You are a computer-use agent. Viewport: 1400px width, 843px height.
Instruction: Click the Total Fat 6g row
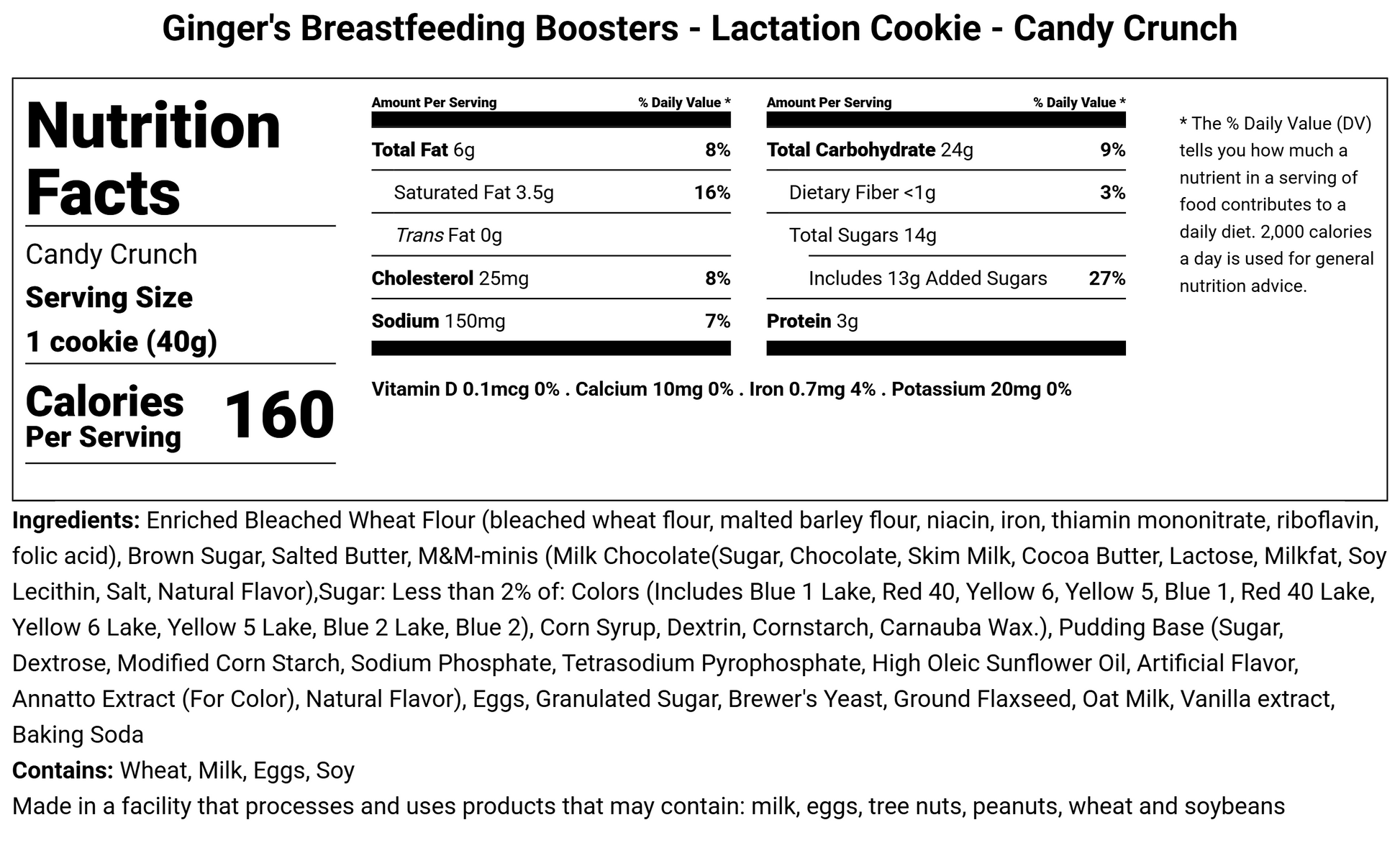551,150
